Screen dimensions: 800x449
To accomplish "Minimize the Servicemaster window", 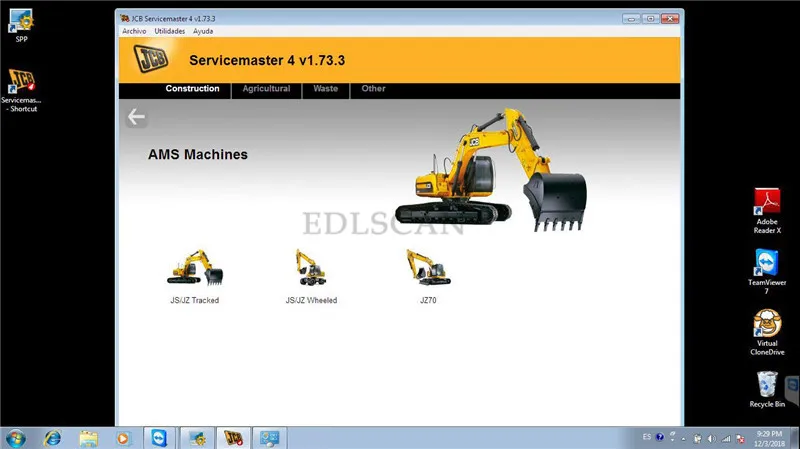I will (631, 18).
